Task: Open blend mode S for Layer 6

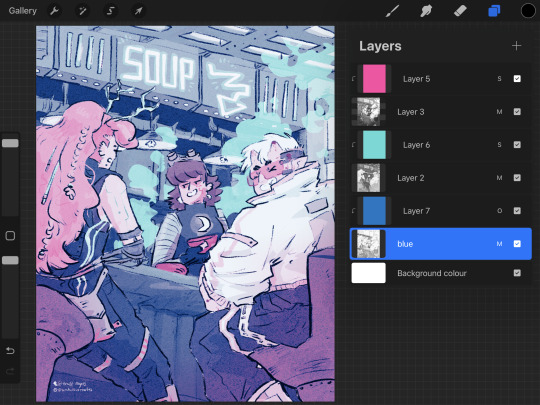Action: click(x=499, y=145)
